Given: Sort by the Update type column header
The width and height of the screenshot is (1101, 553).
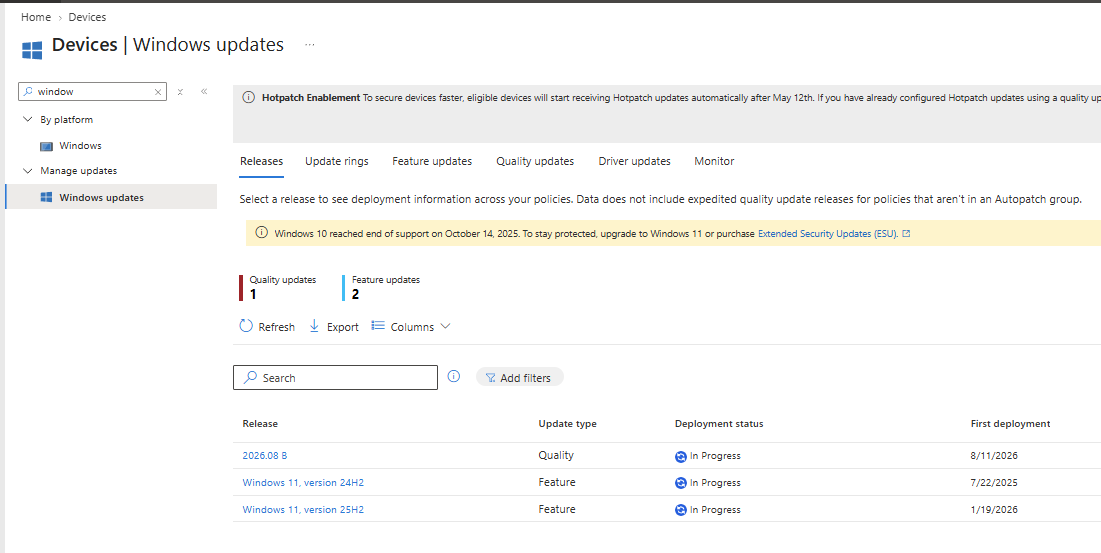Looking at the screenshot, I should [x=567, y=424].
